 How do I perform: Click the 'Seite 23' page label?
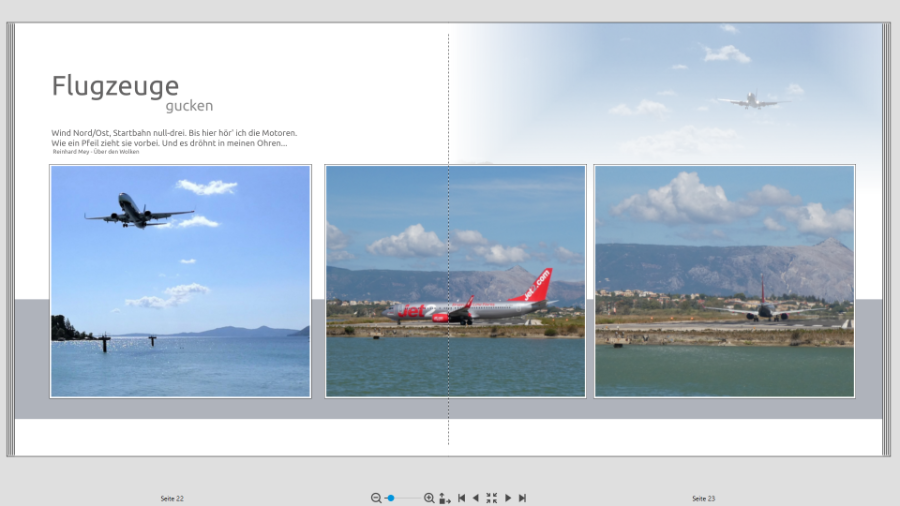tap(703, 498)
